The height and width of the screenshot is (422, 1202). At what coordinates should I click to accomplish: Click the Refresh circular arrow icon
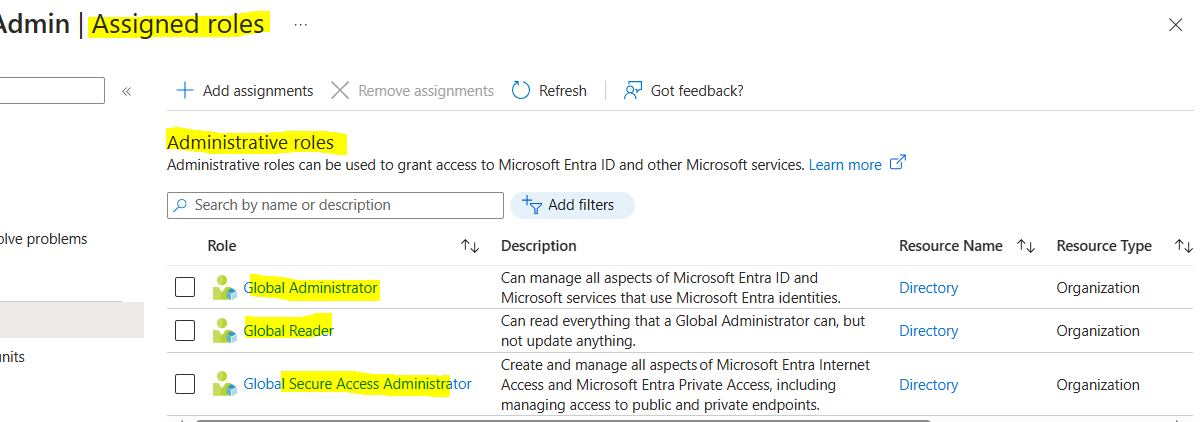521,90
